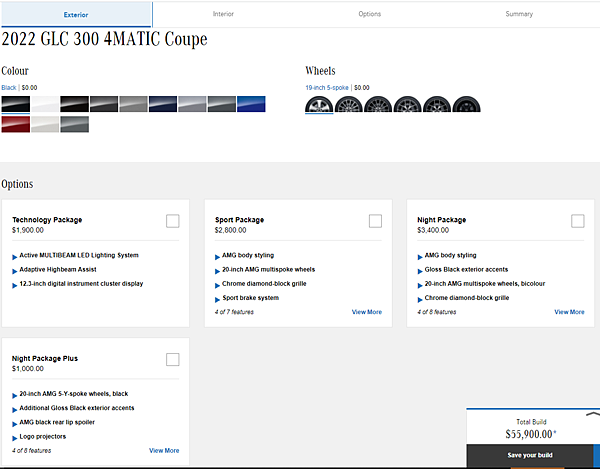Select the third black colour swatch

[75, 104]
